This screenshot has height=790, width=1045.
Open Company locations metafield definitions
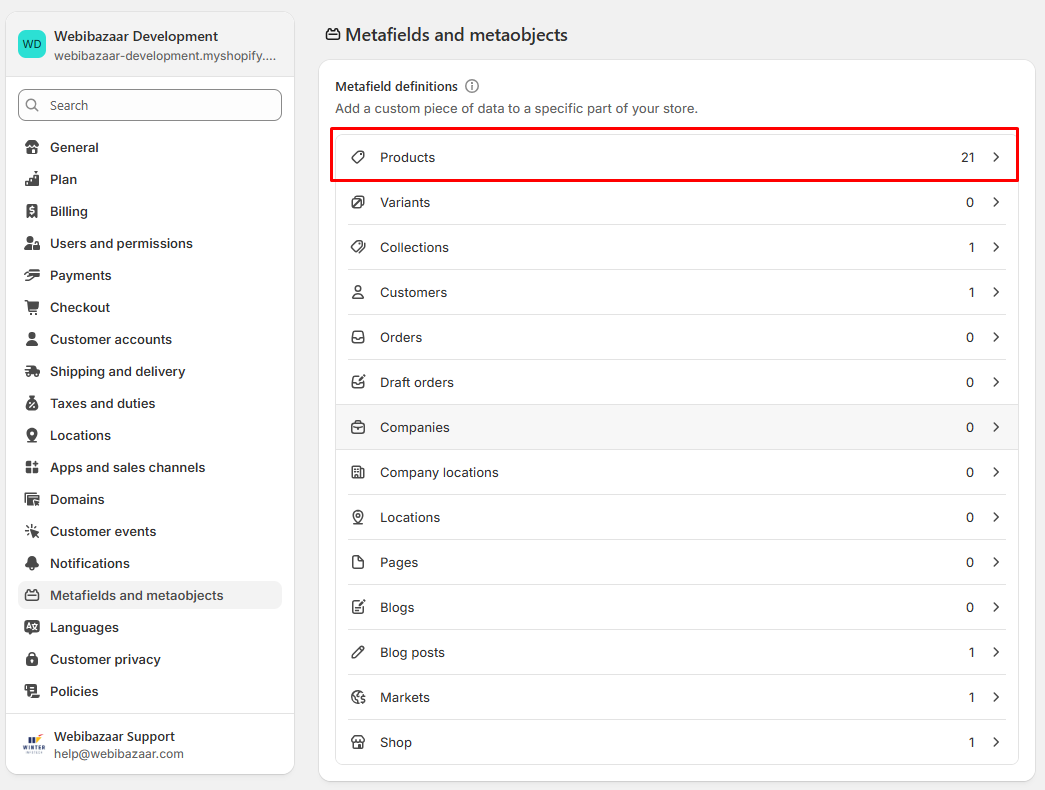click(x=439, y=472)
